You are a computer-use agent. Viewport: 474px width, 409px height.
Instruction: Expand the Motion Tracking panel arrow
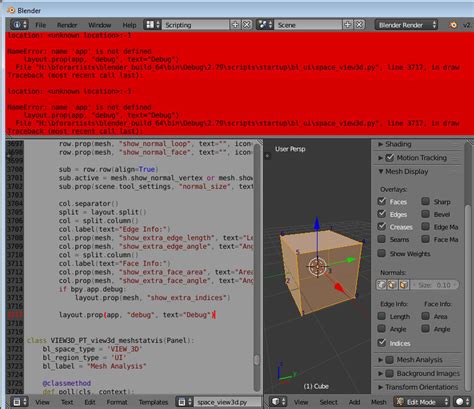tap(380, 158)
